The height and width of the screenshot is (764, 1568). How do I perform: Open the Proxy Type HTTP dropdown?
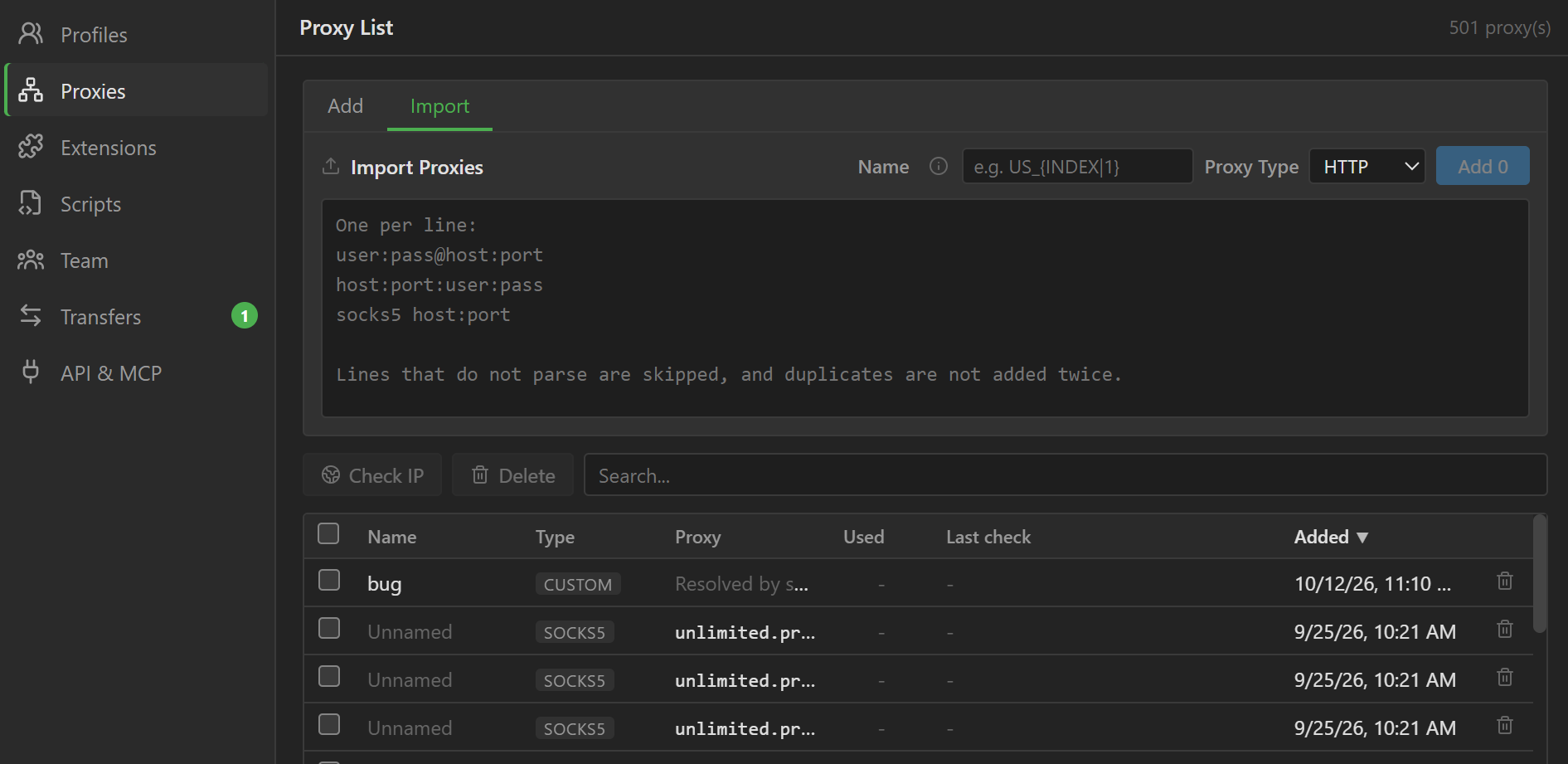[x=1367, y=167]
